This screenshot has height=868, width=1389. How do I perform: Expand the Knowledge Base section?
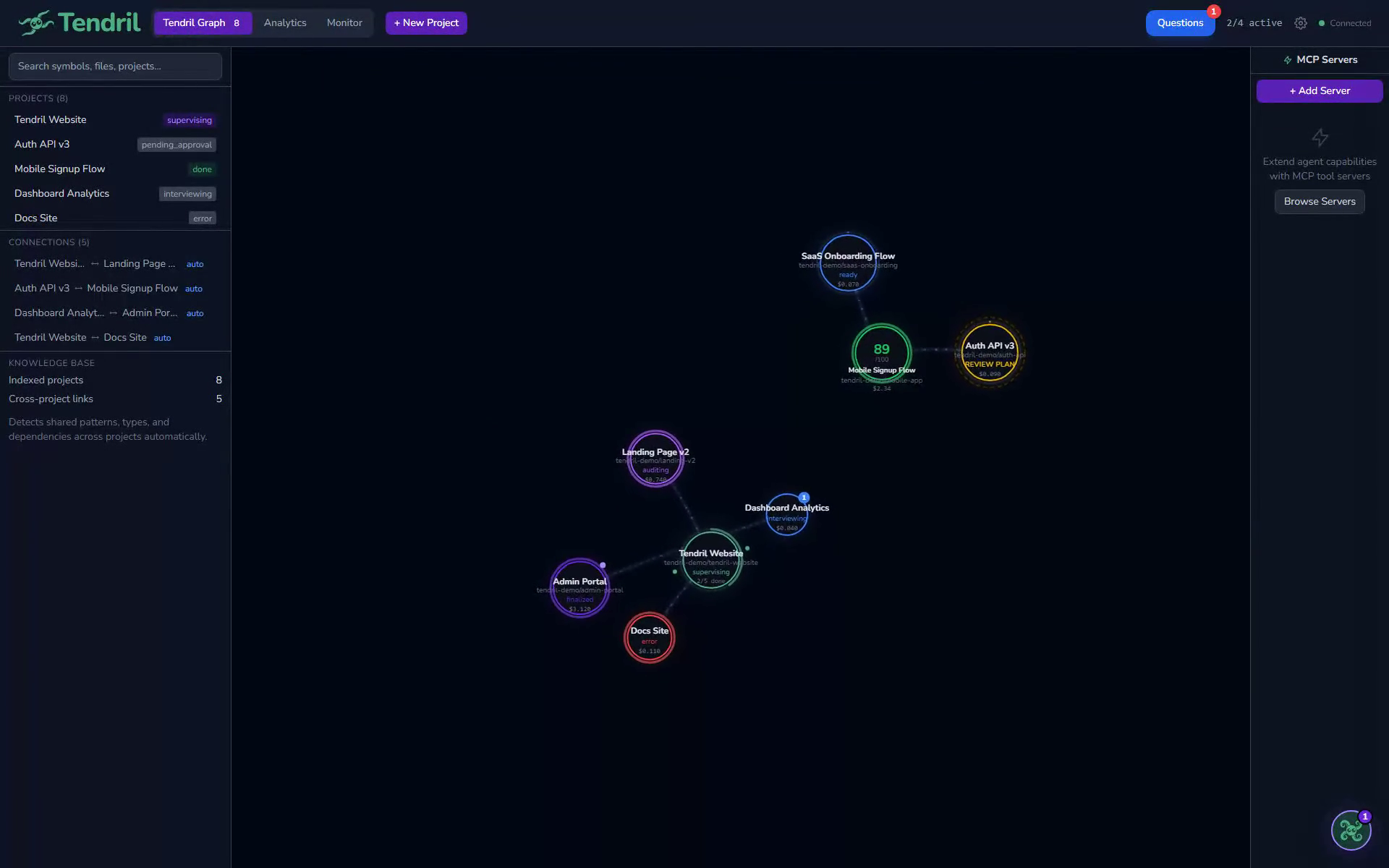(x=52, y=363)
